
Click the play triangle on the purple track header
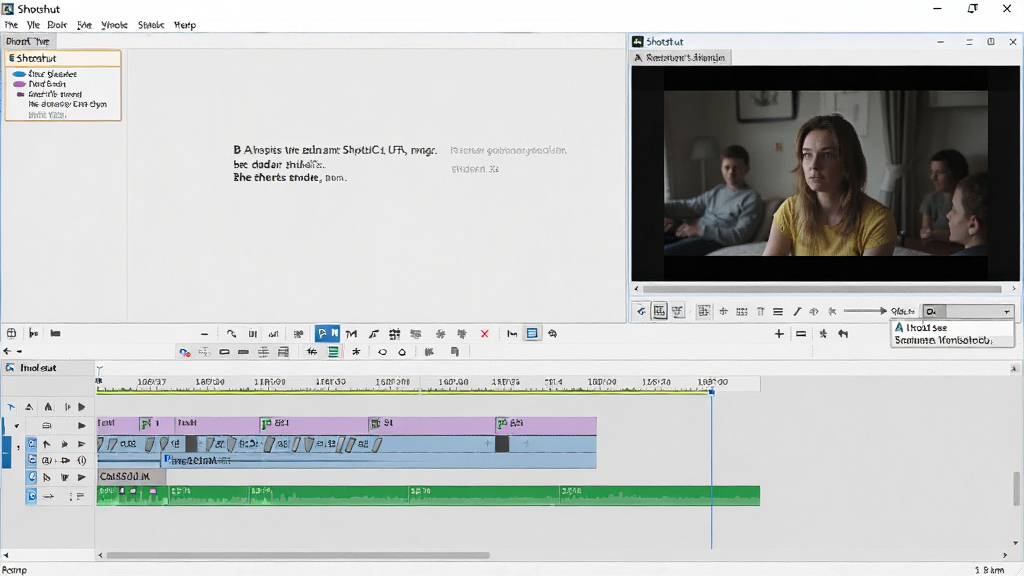pyautogui.click(x=82, y=426)
